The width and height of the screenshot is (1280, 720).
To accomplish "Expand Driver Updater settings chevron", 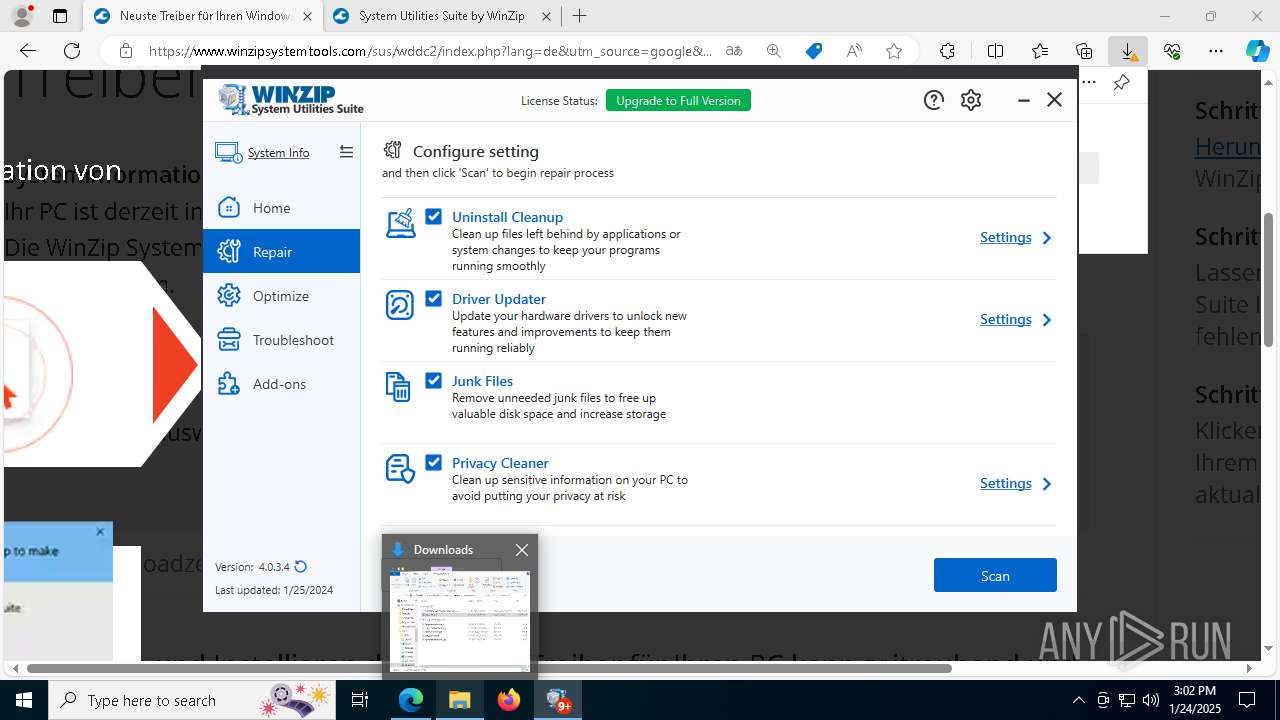I will (1047, 320).
